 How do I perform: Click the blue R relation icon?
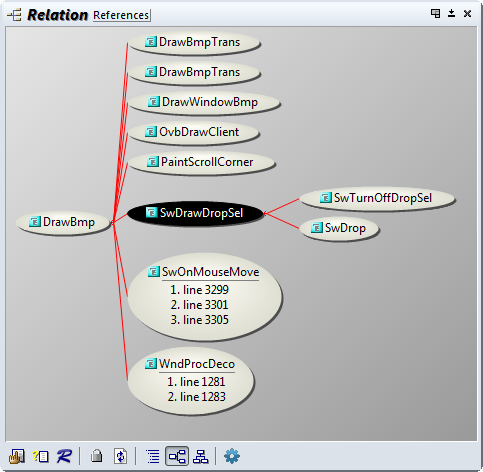(x=64, y=456)
